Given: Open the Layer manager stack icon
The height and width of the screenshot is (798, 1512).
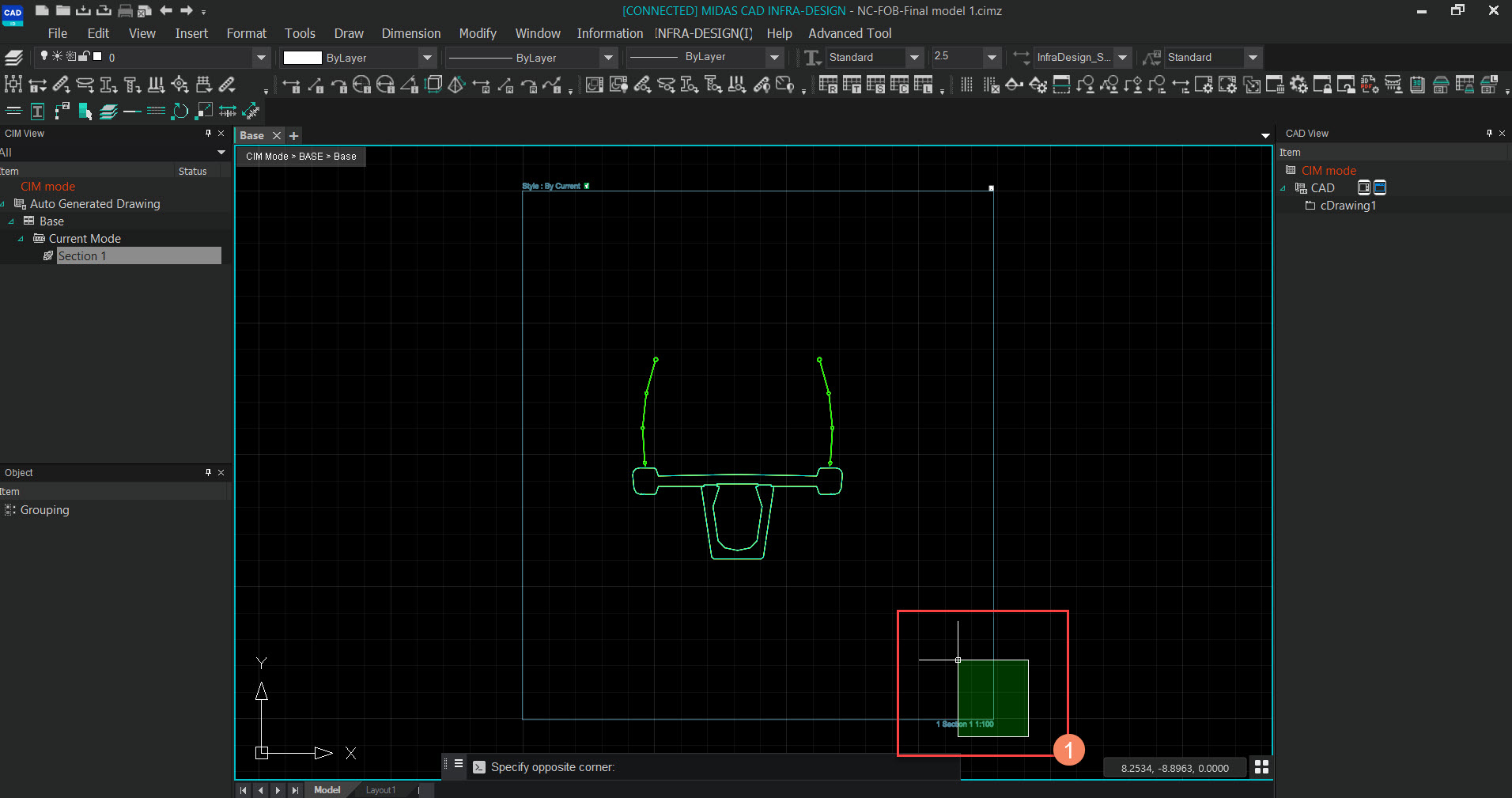Looking at the screenshot, I should [13, 57].
